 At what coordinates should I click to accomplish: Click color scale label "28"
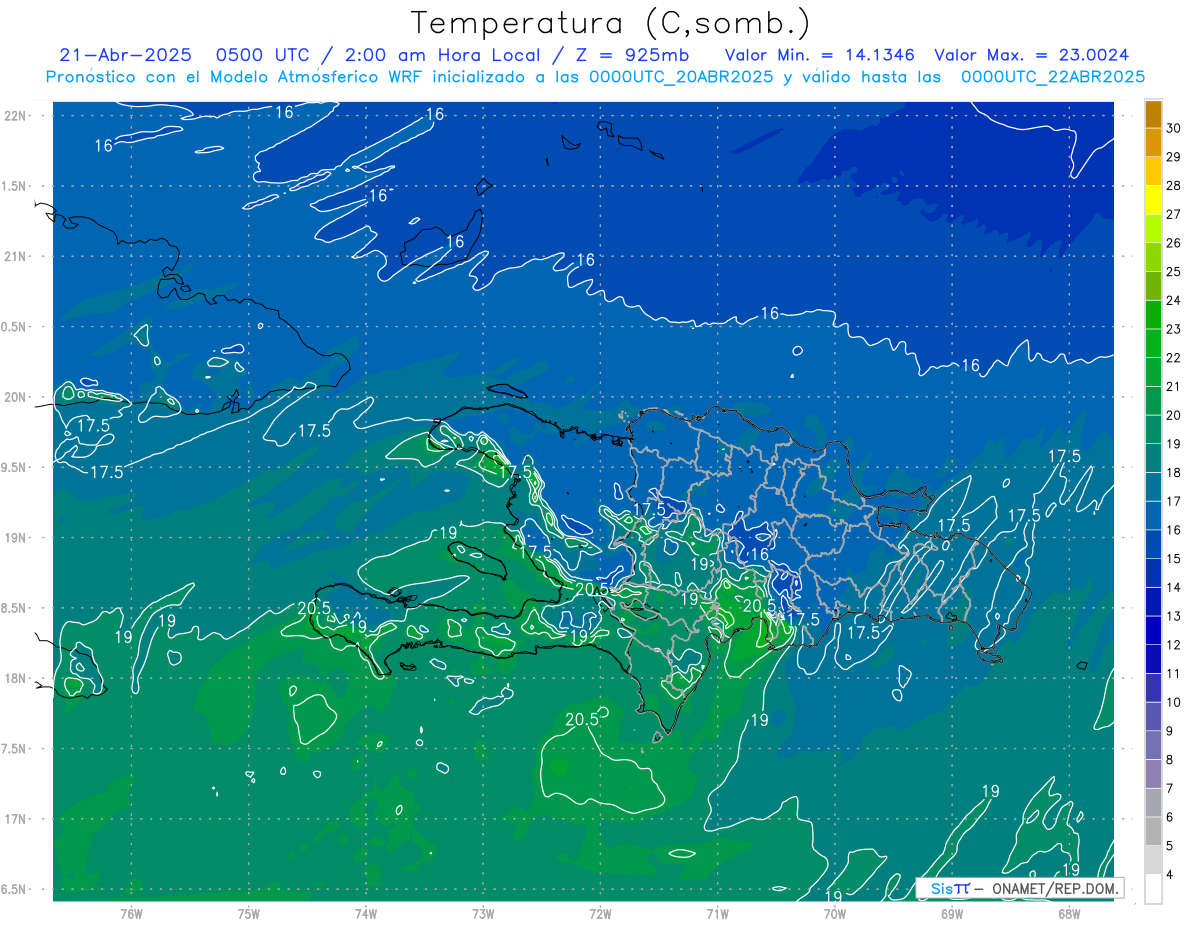click(1175, 185)
